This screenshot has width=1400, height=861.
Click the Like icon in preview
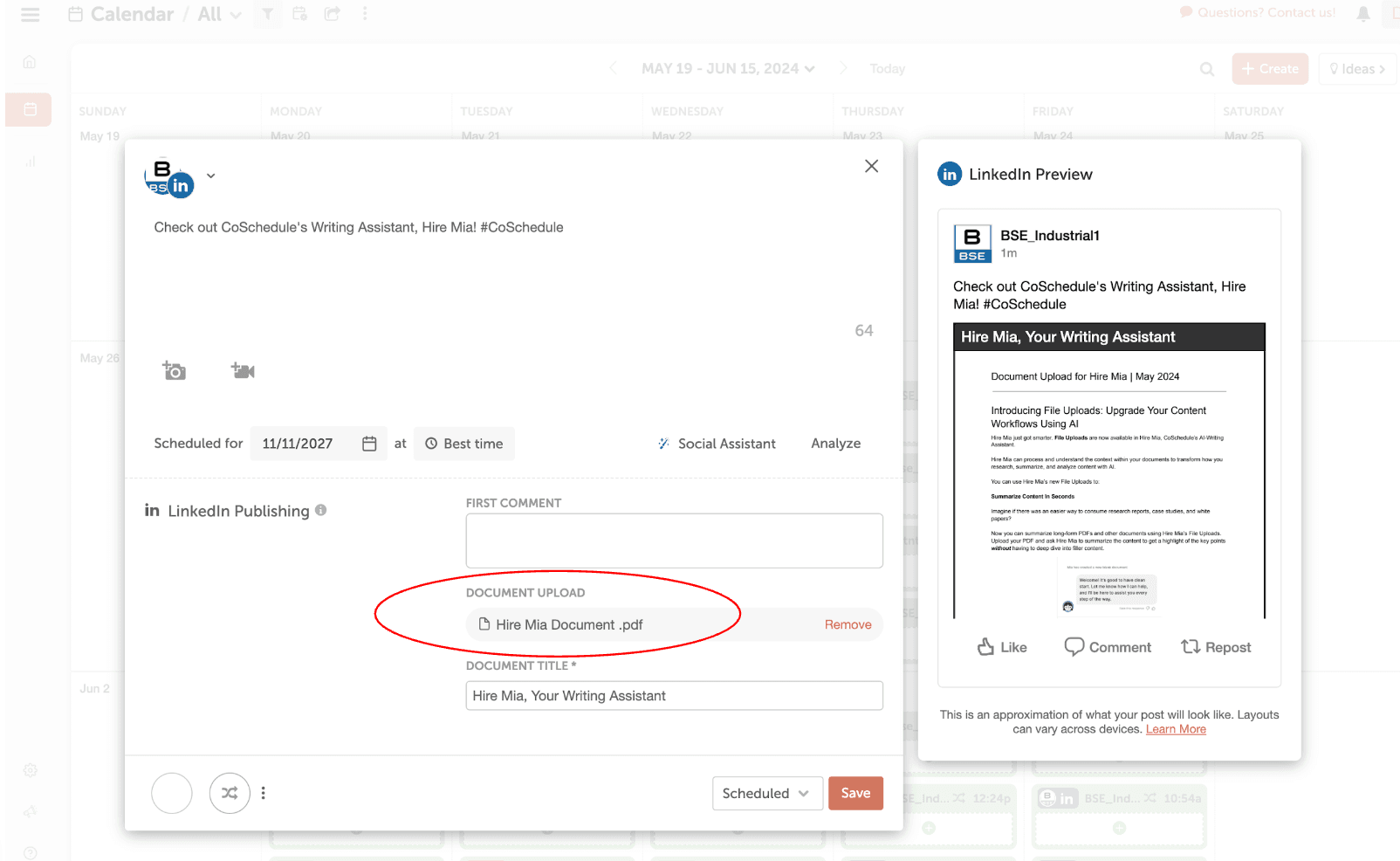tap(986, 647)
